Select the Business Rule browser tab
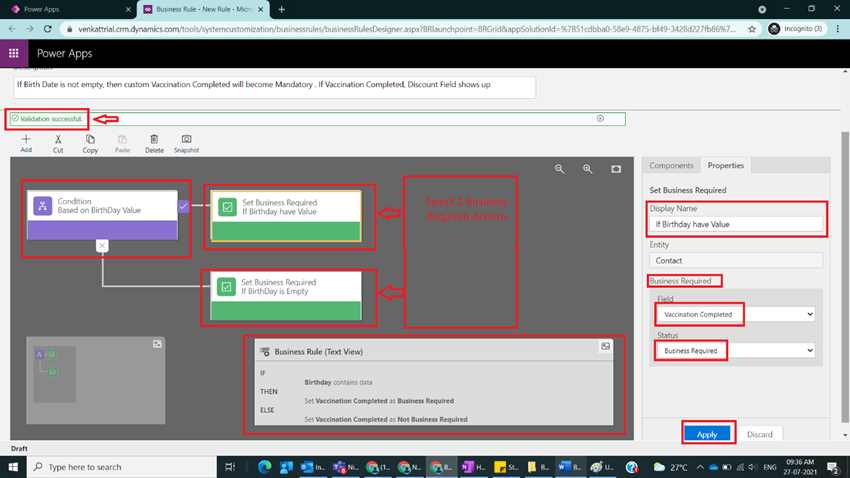The image size is (850, 478). coord(203,9)
